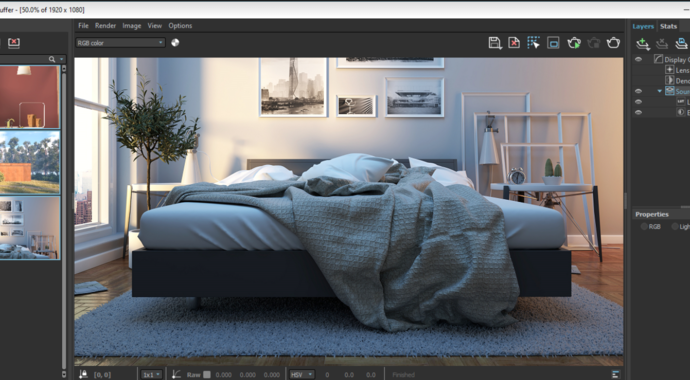Open the Render menu
690x380 pixels.
(x=106, y=26)
